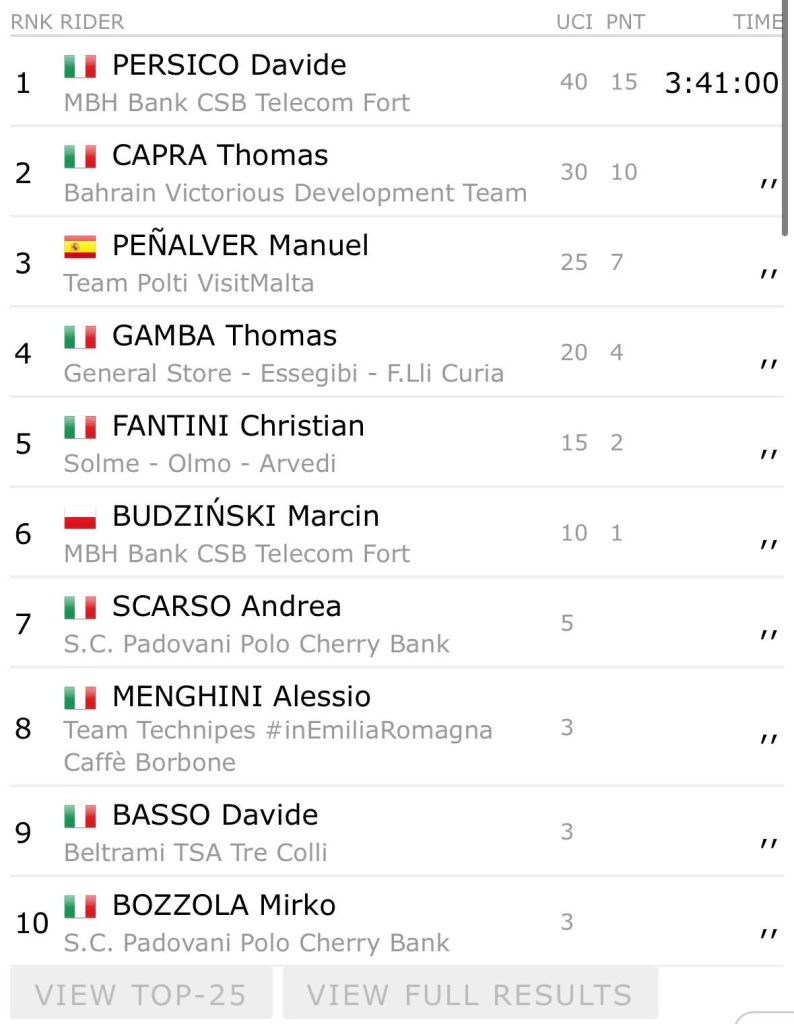Click the UCI column header

tap(574, 22)
